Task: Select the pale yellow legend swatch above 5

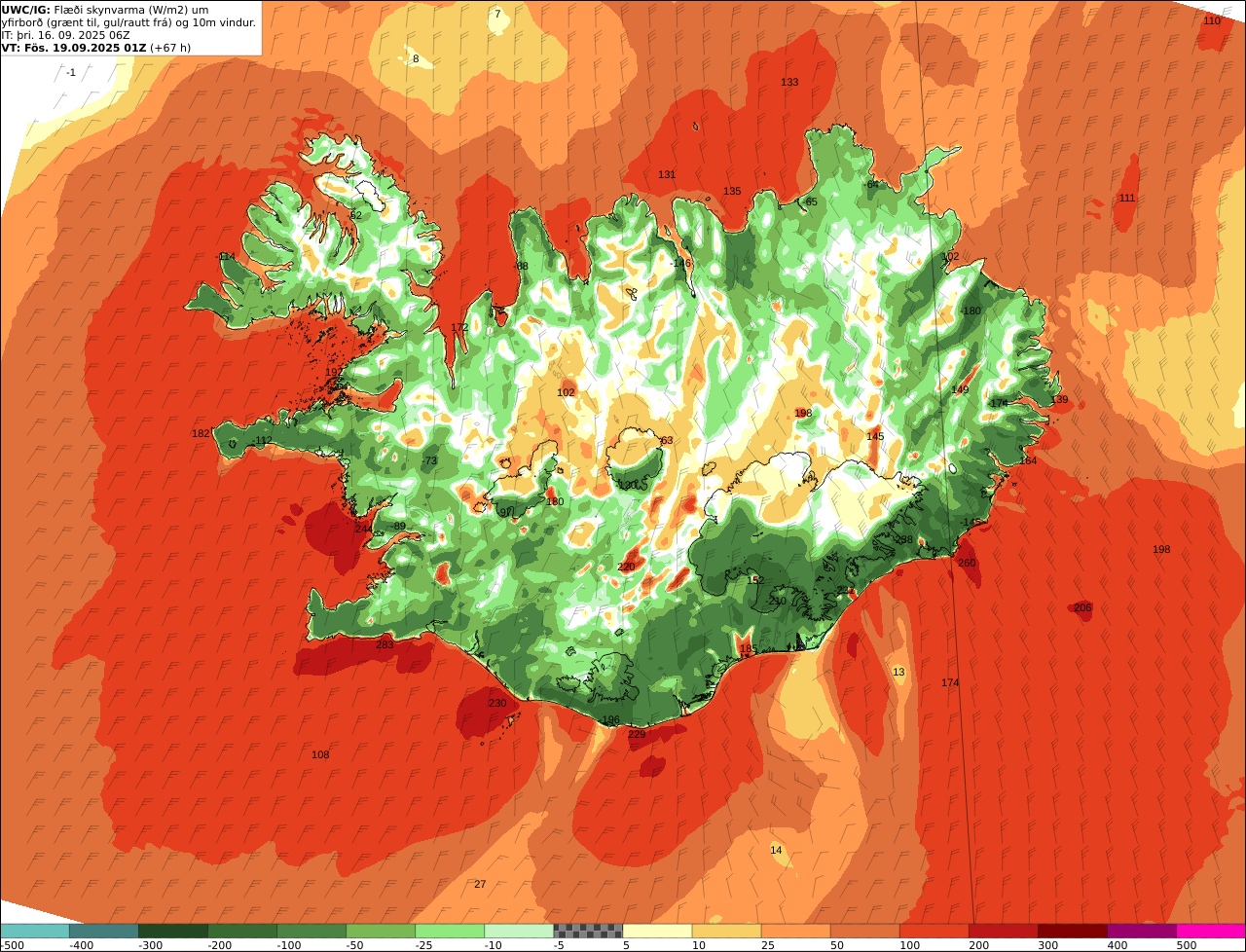Action: coord(657,931)
